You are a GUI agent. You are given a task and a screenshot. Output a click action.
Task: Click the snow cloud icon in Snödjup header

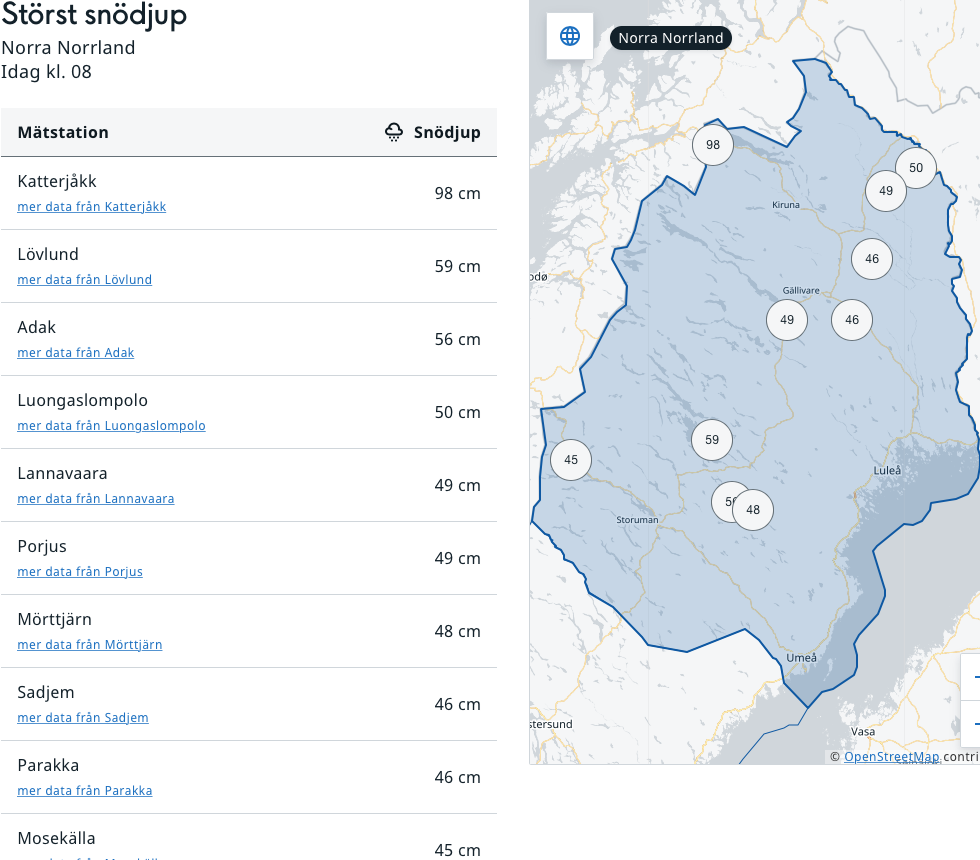tap(395, 132)
